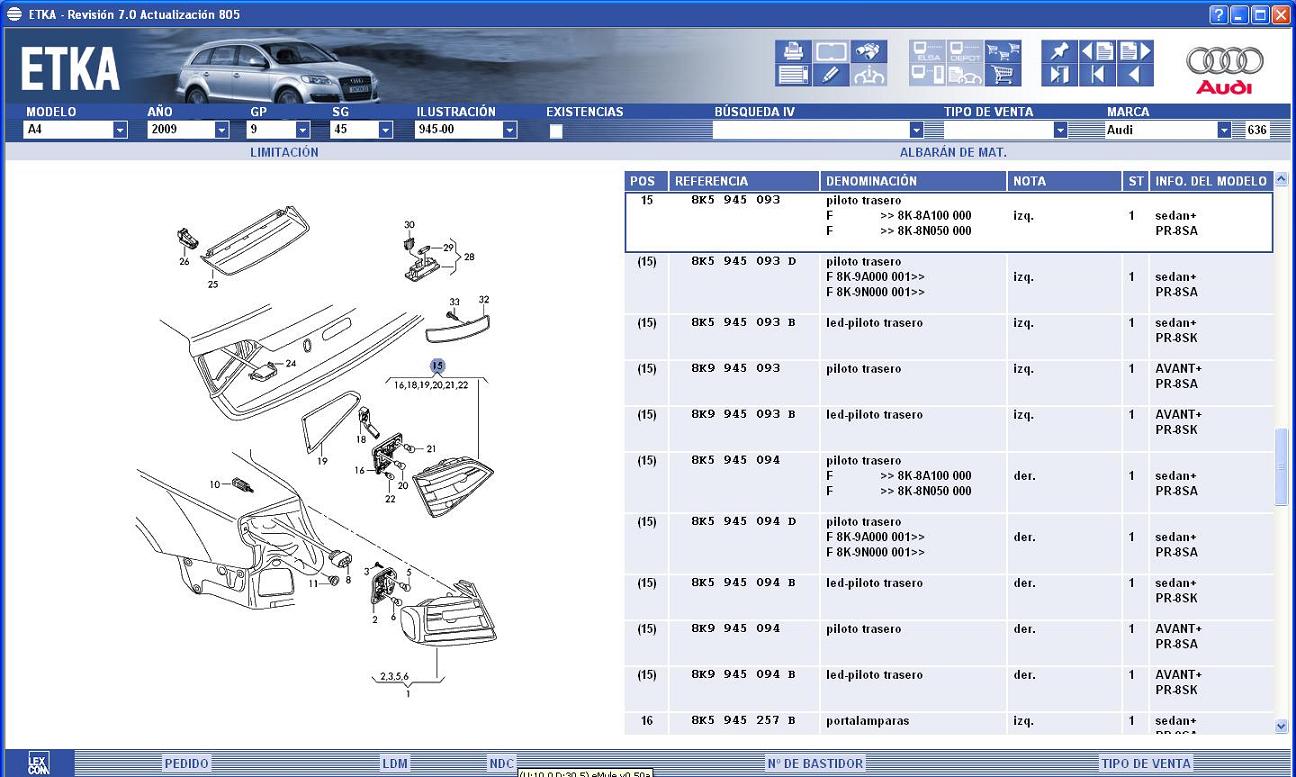This screenshot has height=777, width=1296.
Task: Go to next page icon
Action: (1135, 51)
